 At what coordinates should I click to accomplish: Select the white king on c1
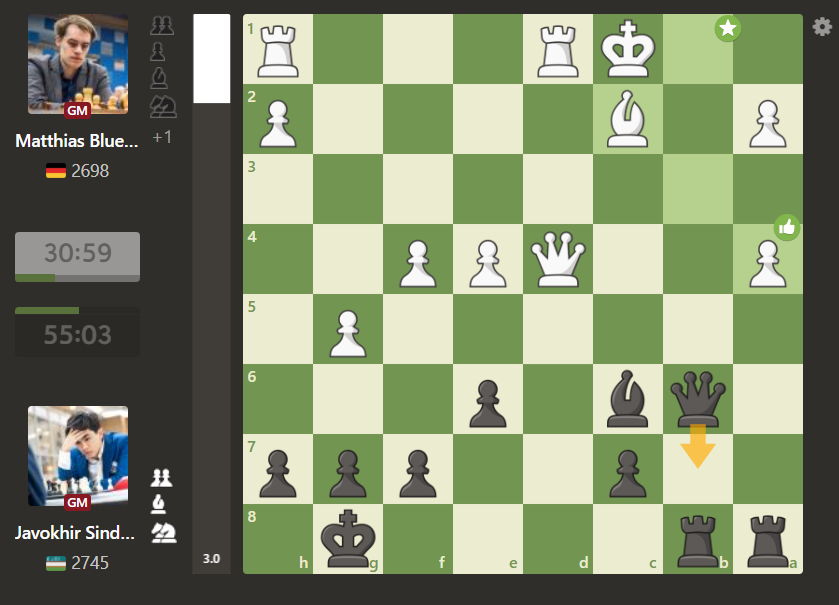coord(628,49)
